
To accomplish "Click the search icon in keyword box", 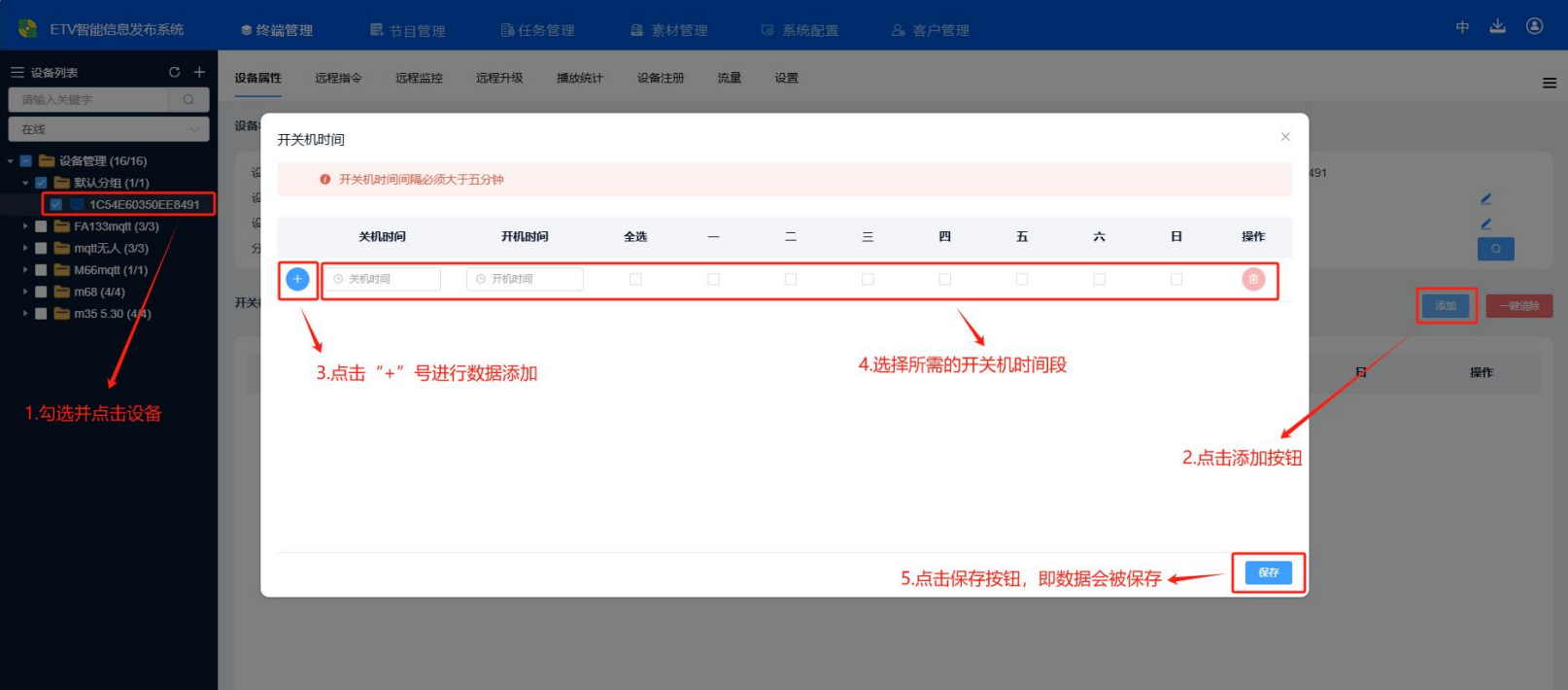I will click(x=188, y=99).
